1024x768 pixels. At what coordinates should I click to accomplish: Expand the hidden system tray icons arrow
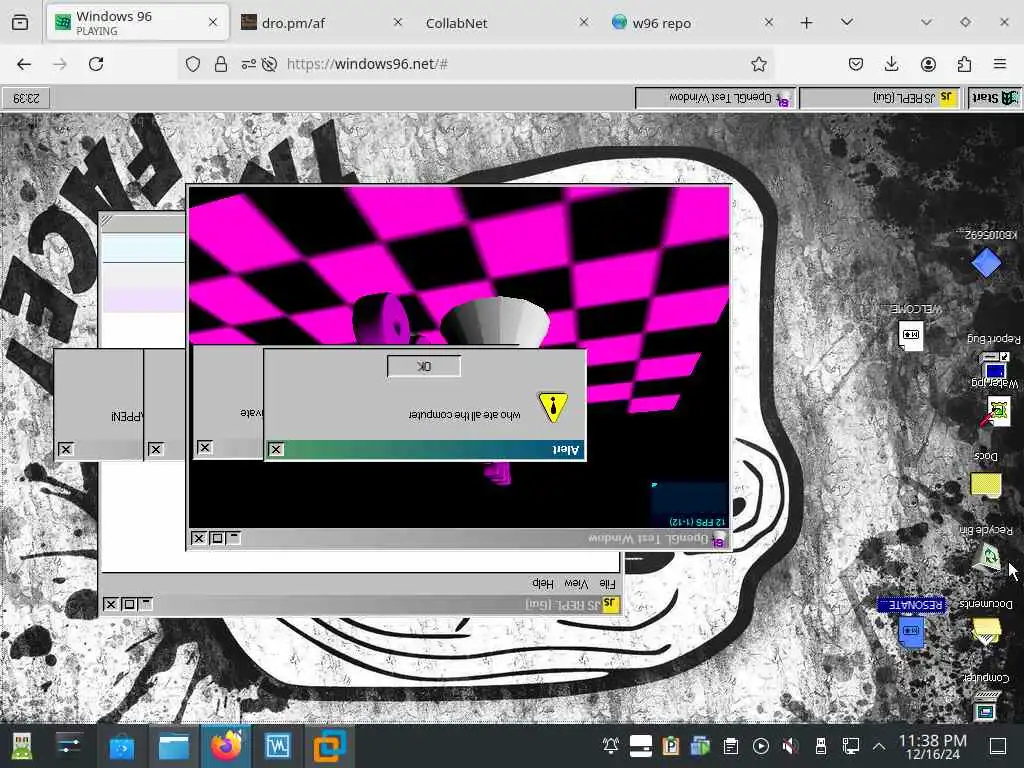[x=879, y=746]
